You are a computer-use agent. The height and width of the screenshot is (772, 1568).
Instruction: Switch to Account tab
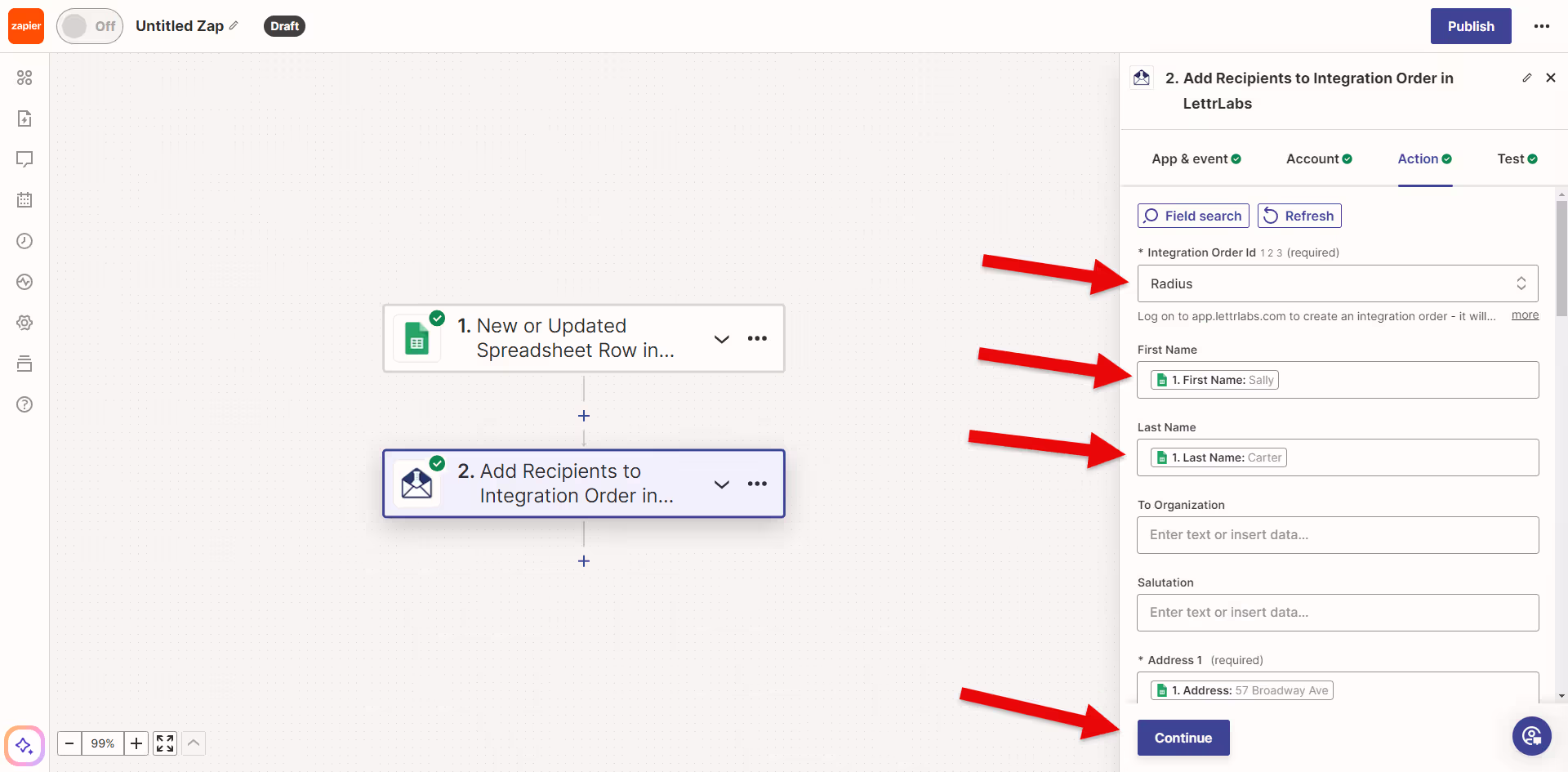tap(1319, 158)
